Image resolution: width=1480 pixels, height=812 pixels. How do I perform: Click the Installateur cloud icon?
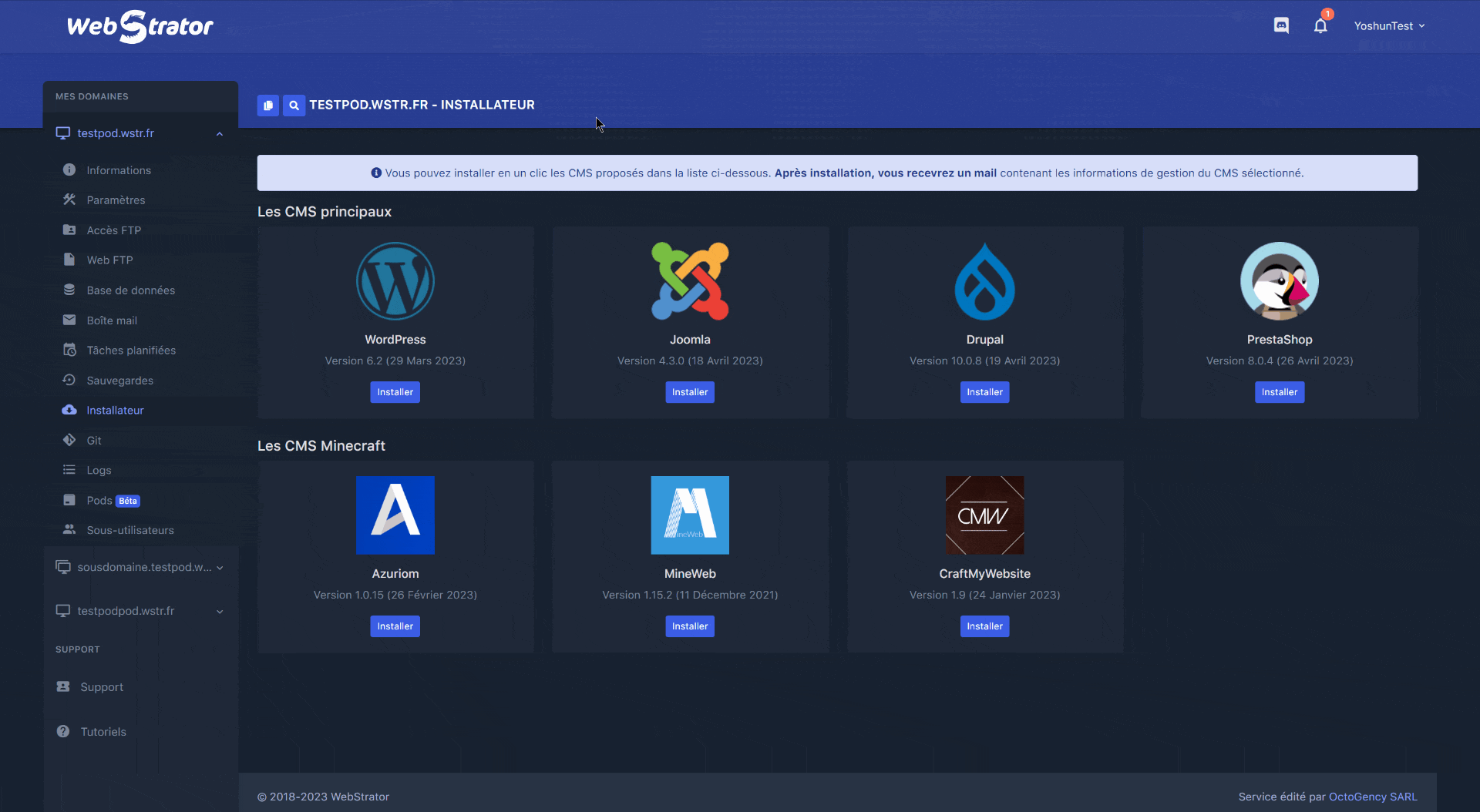pos(69,410)
